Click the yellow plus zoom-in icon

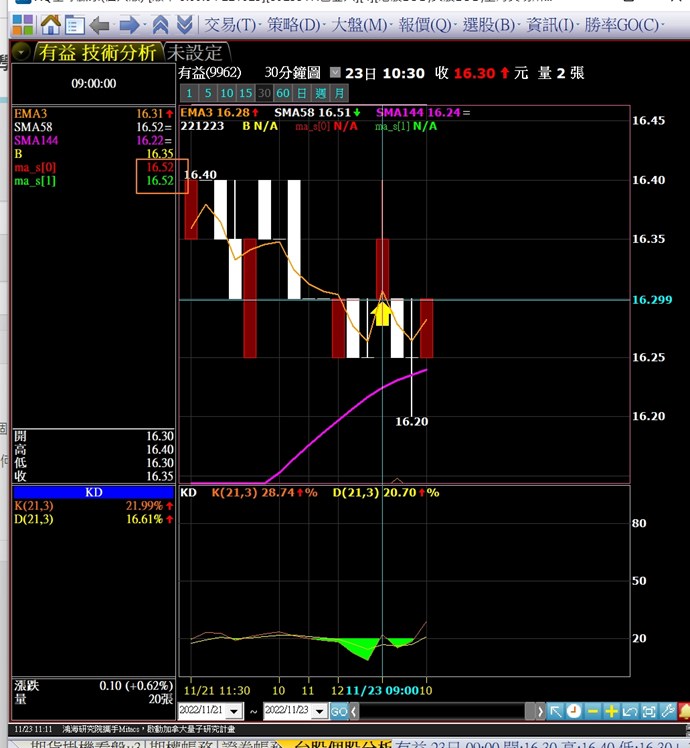point(611,711)
